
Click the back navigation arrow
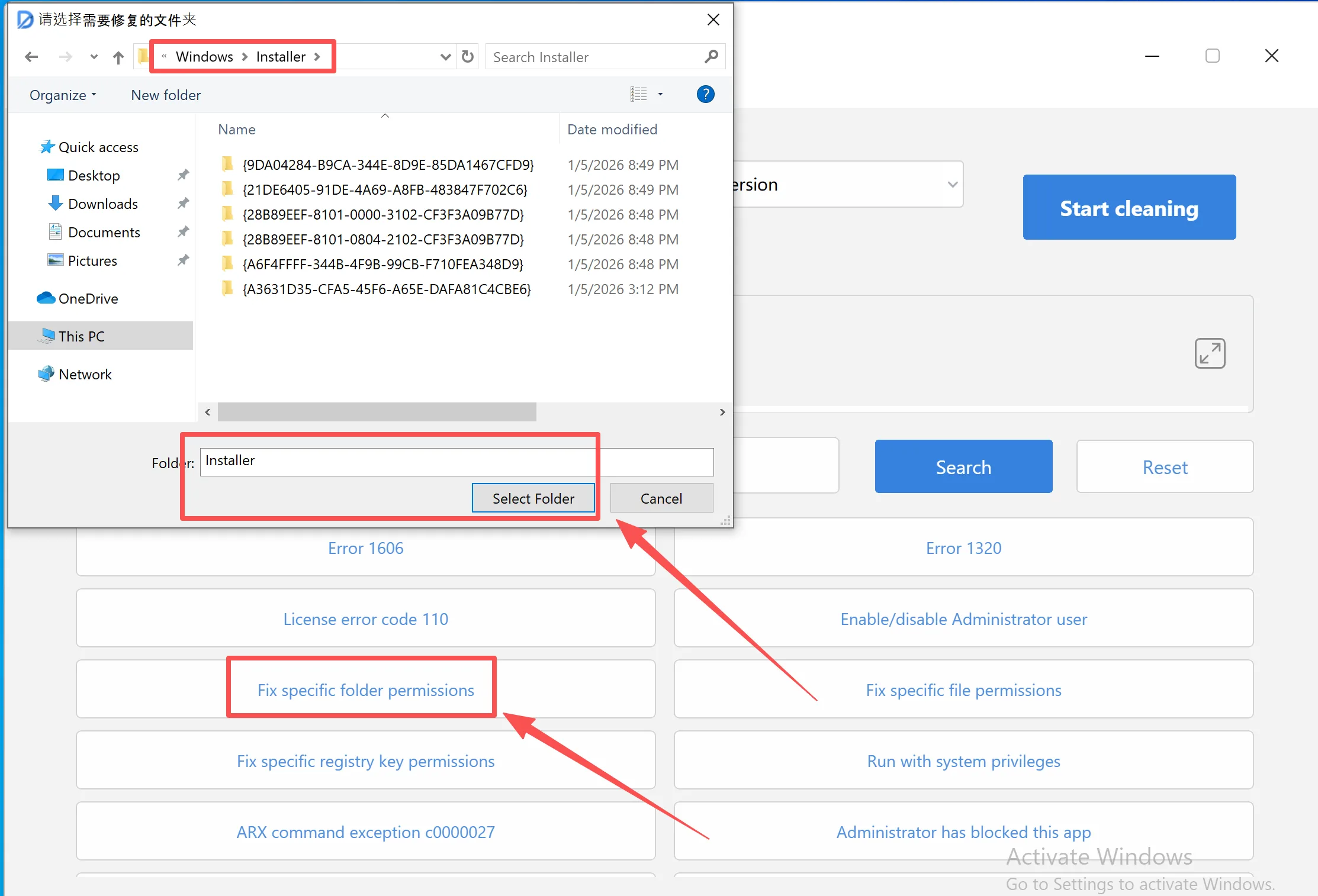(x=31, y=57)
